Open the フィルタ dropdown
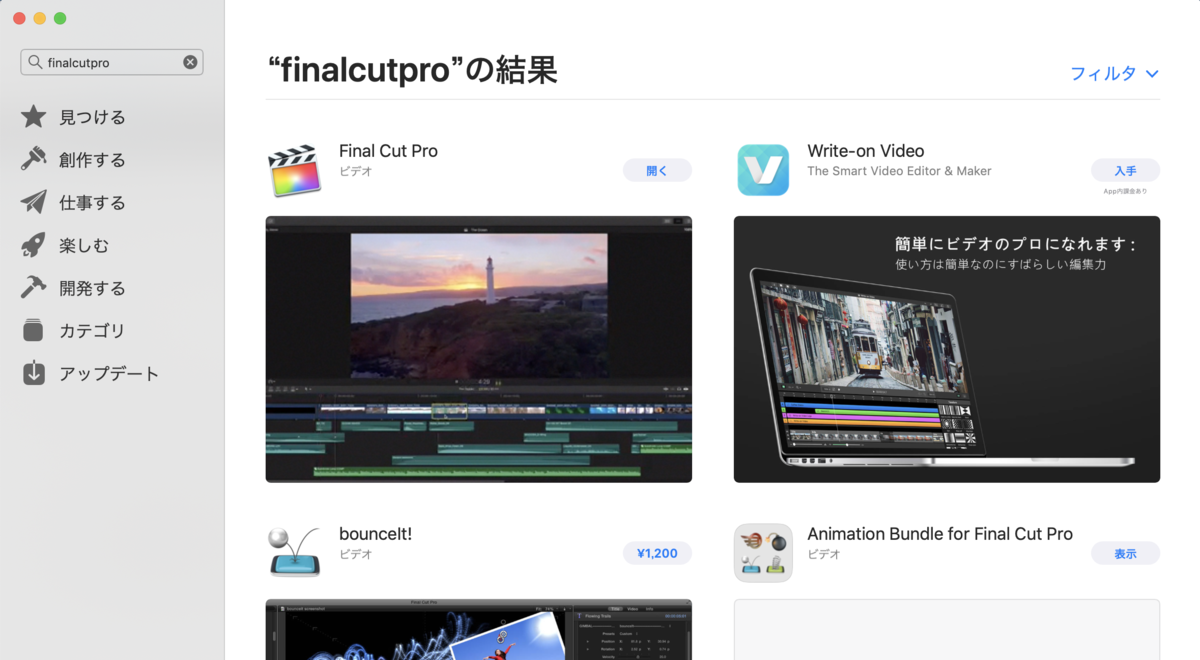Screen dimensions: 1200x660 pos(1113,73)
